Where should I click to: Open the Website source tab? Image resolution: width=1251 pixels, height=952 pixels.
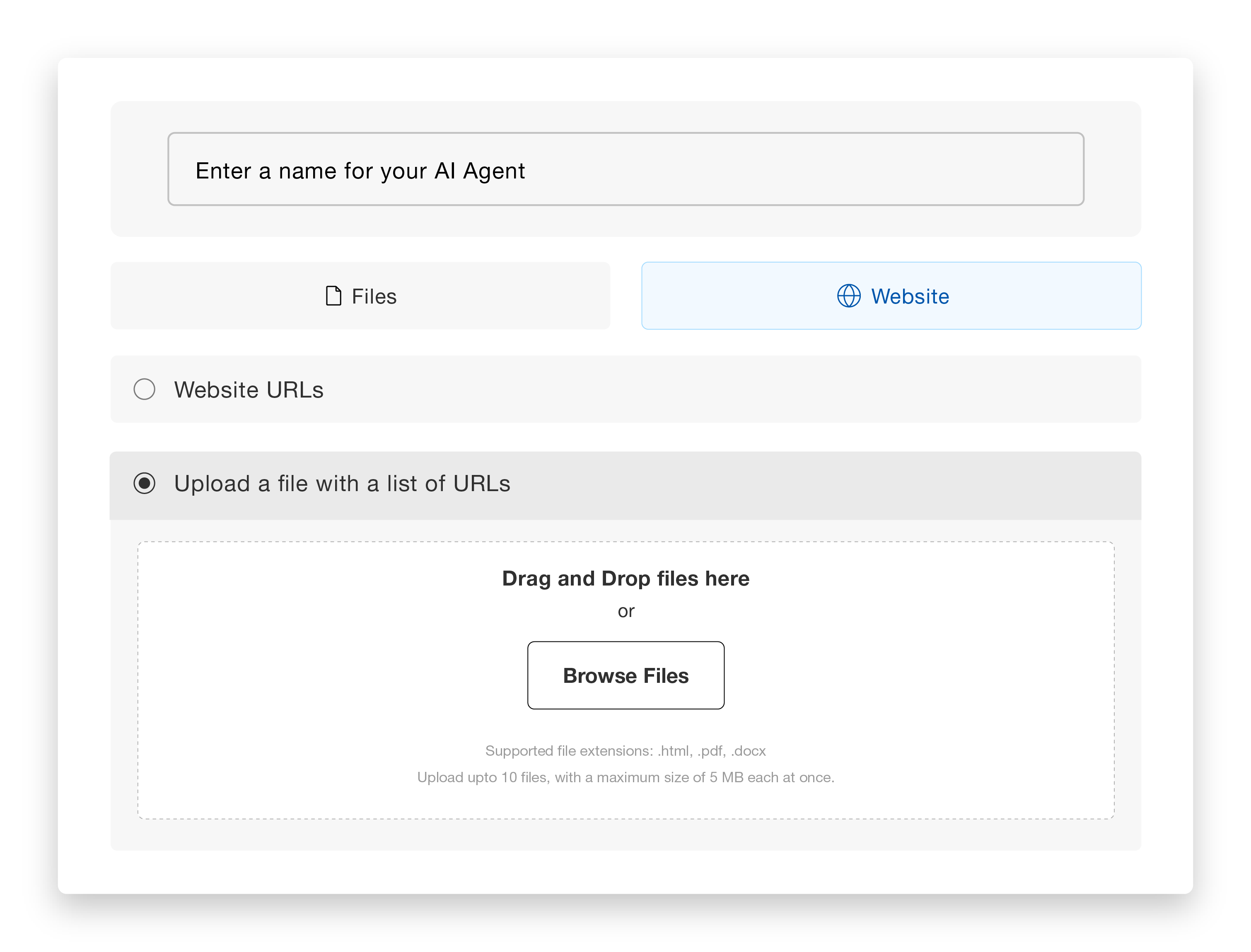[891, 296]
